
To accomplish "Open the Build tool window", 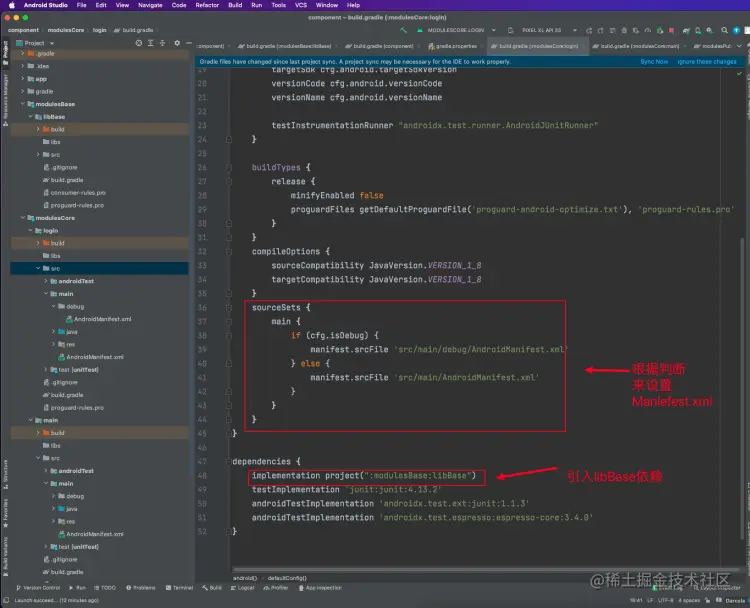I will (x=212, y=588).
